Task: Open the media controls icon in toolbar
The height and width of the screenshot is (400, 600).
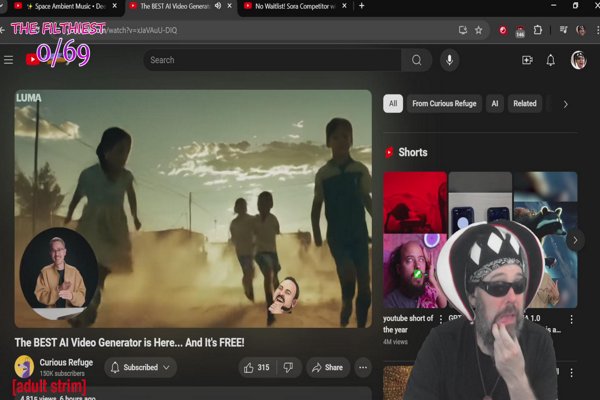Action: [563, 30]
